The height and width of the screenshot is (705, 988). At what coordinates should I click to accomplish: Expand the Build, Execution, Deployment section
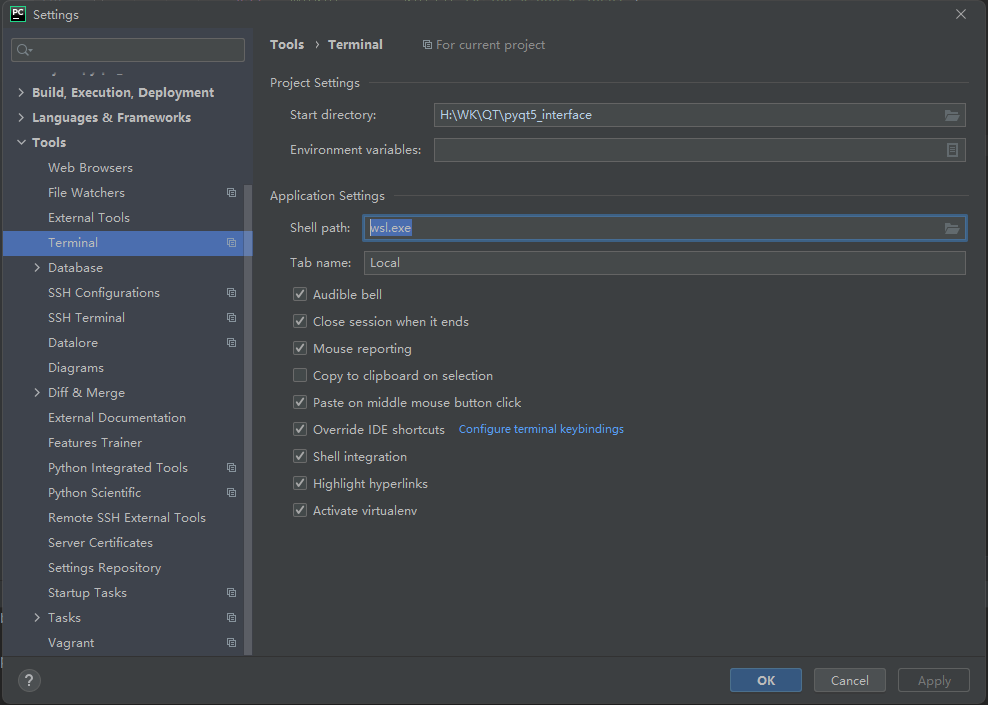[21, 93]
